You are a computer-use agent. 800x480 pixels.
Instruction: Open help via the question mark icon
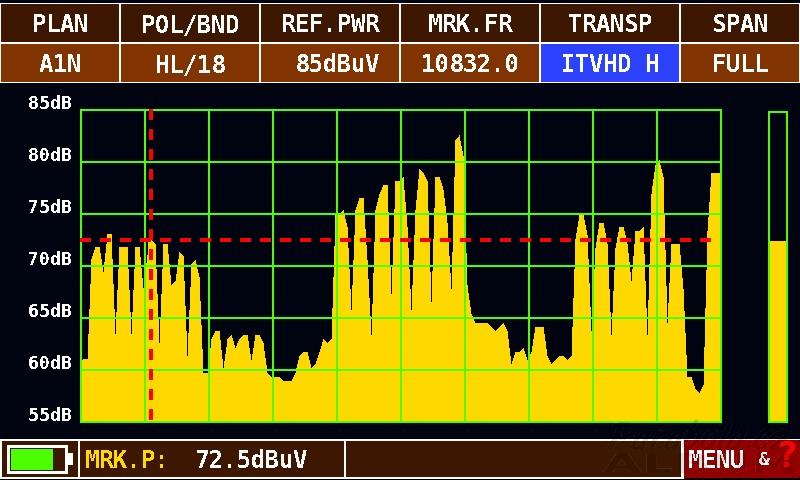[x=787, y=456]
